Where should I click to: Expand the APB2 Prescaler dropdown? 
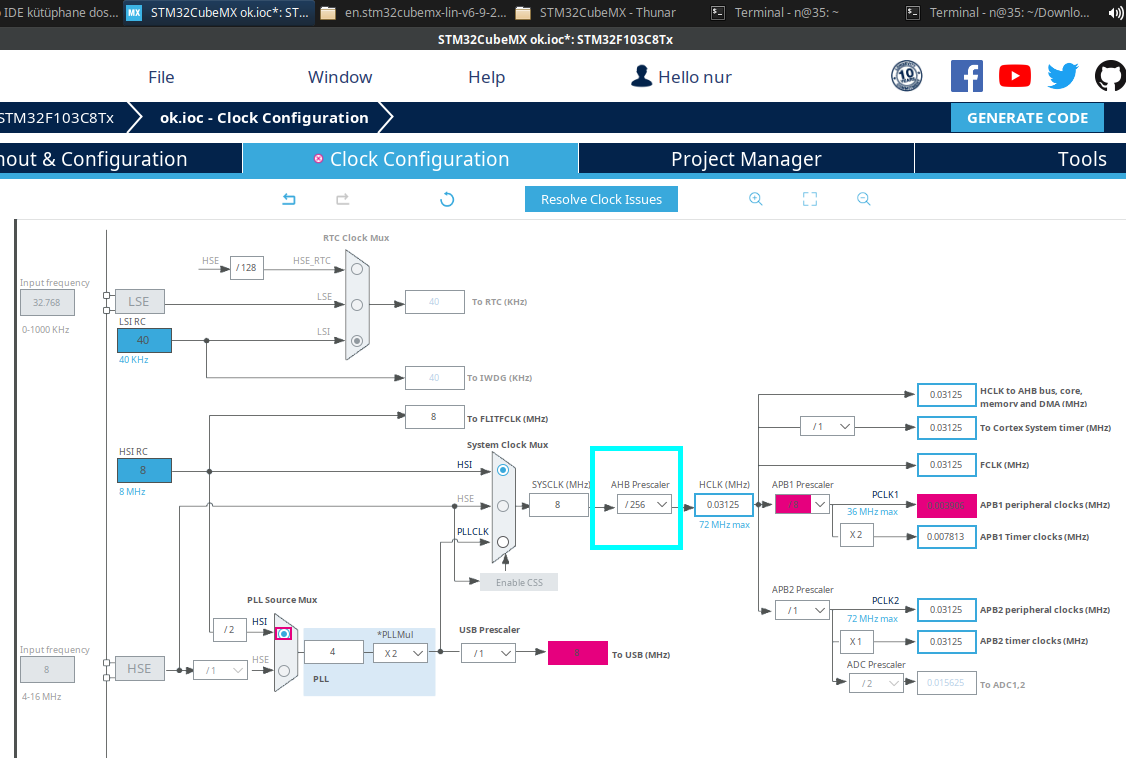801,610
